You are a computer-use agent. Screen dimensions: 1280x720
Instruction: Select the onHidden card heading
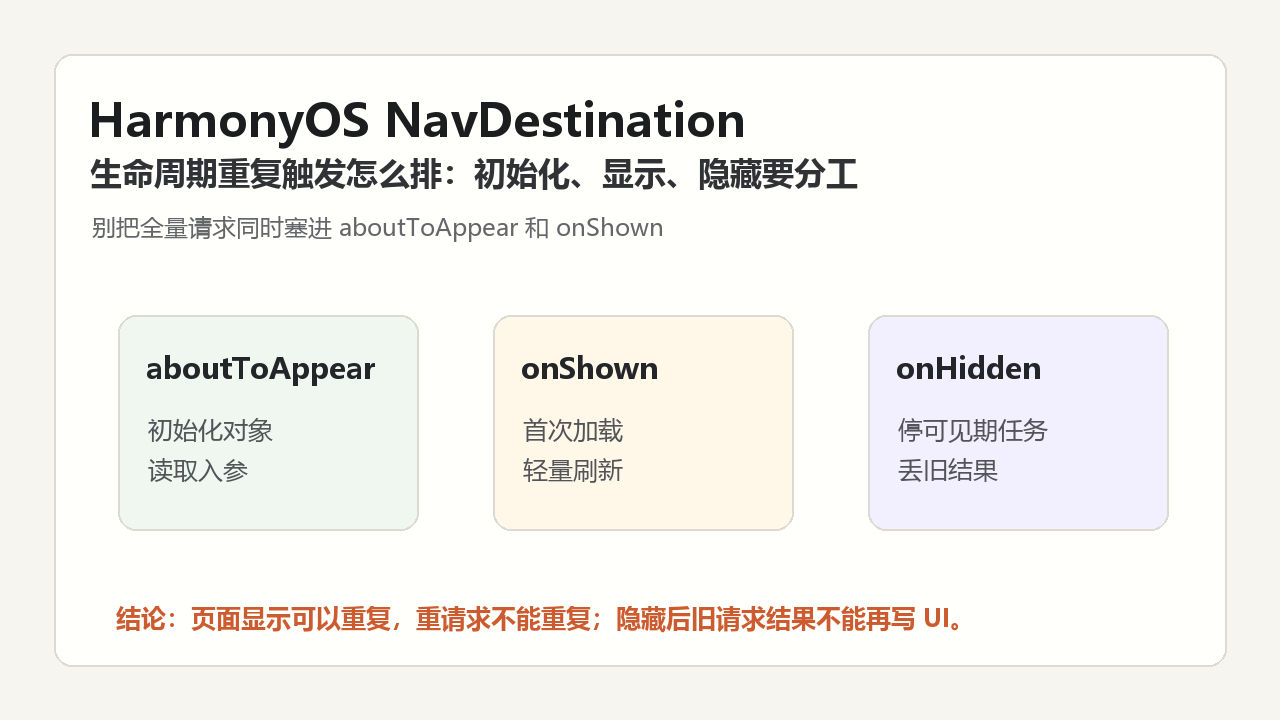point(968,368)
